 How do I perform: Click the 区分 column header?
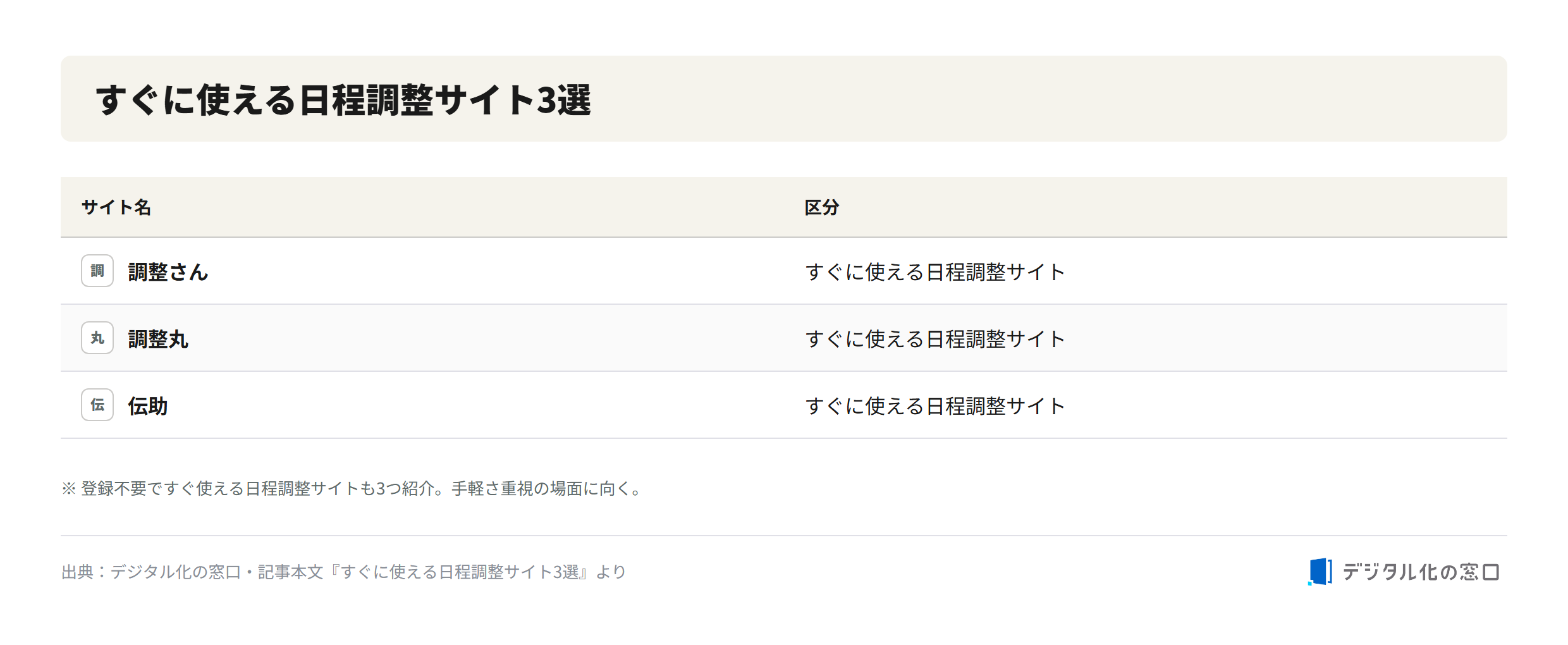(822, 207)
